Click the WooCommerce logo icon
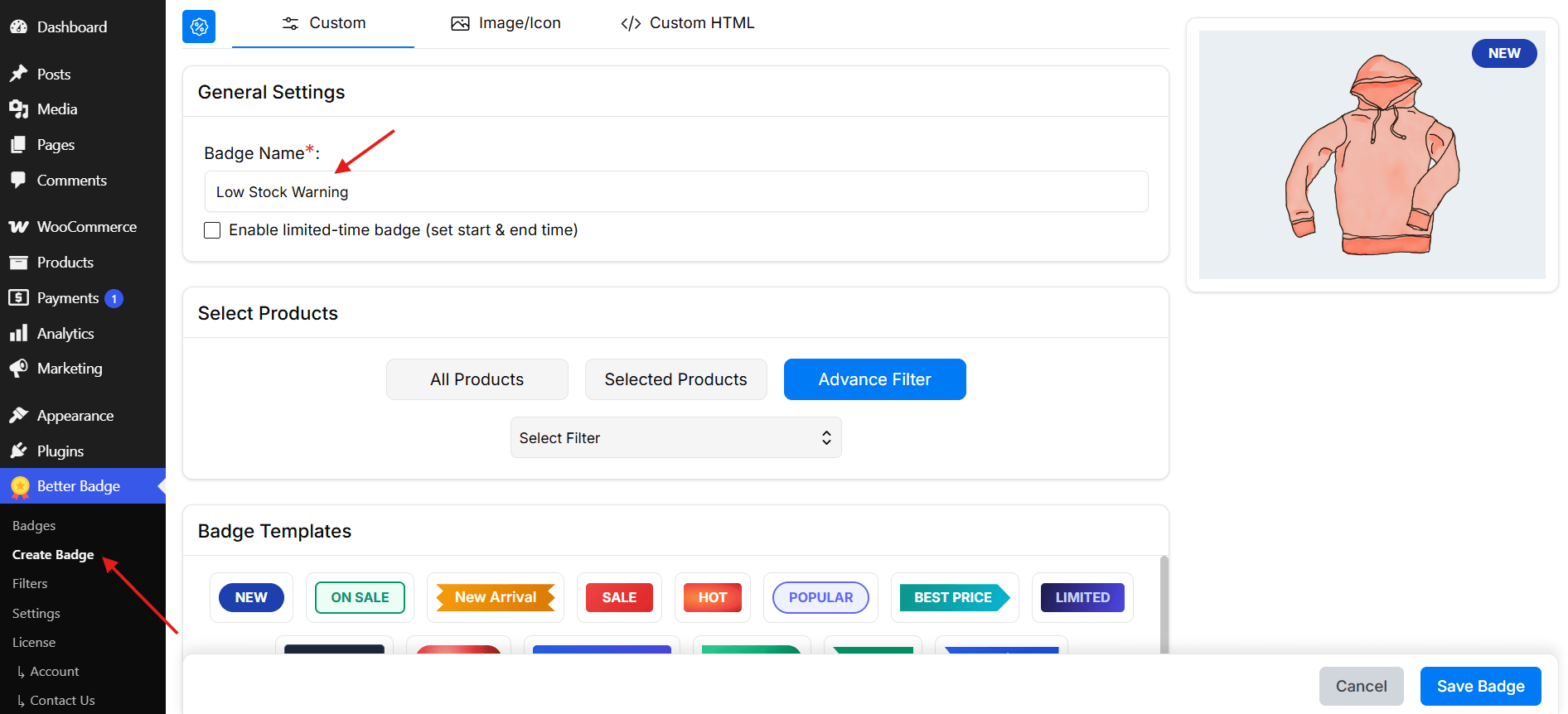1568x714 pixels. click(x=18, y=226)
